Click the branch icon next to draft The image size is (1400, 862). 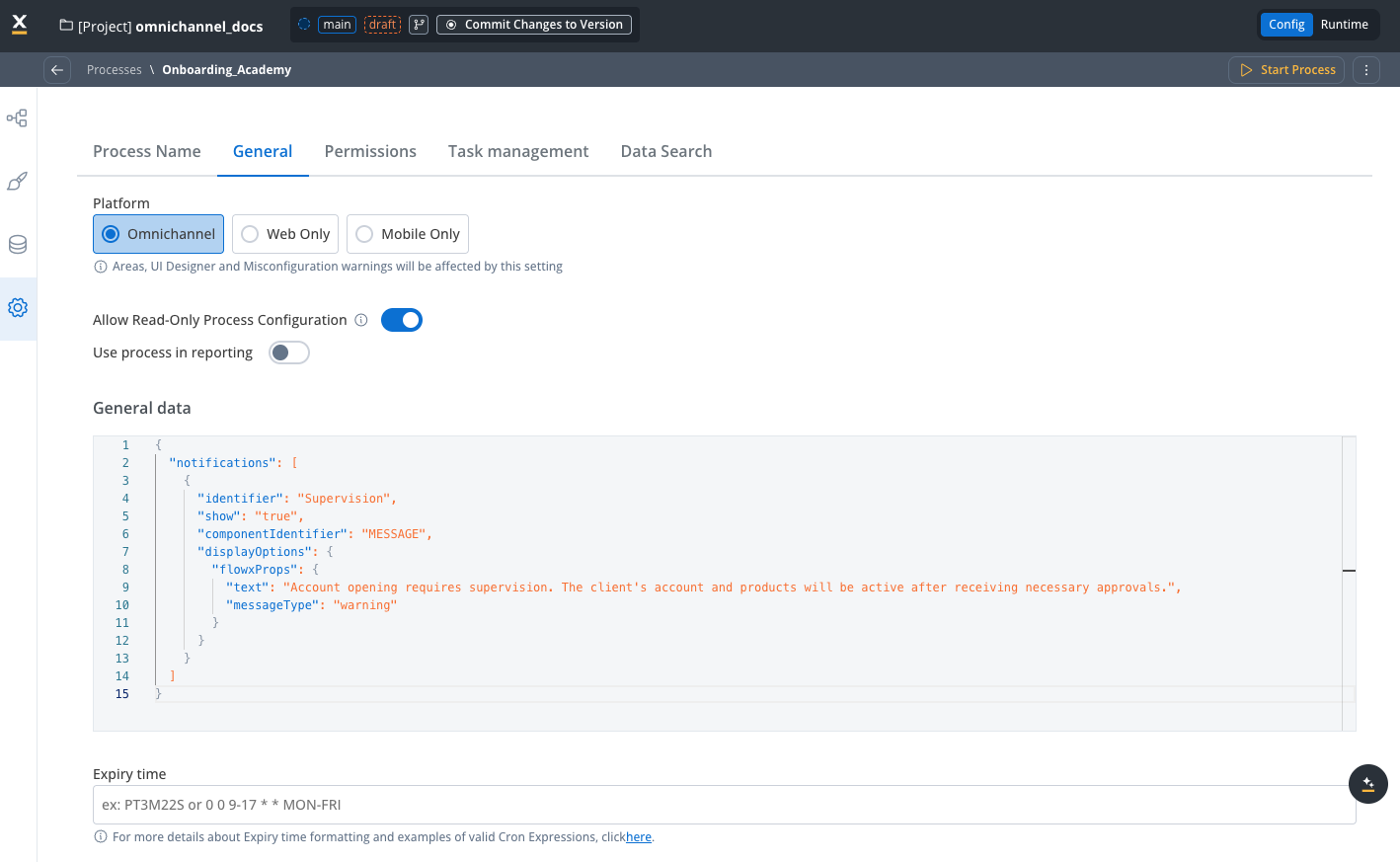pos(419,25)
